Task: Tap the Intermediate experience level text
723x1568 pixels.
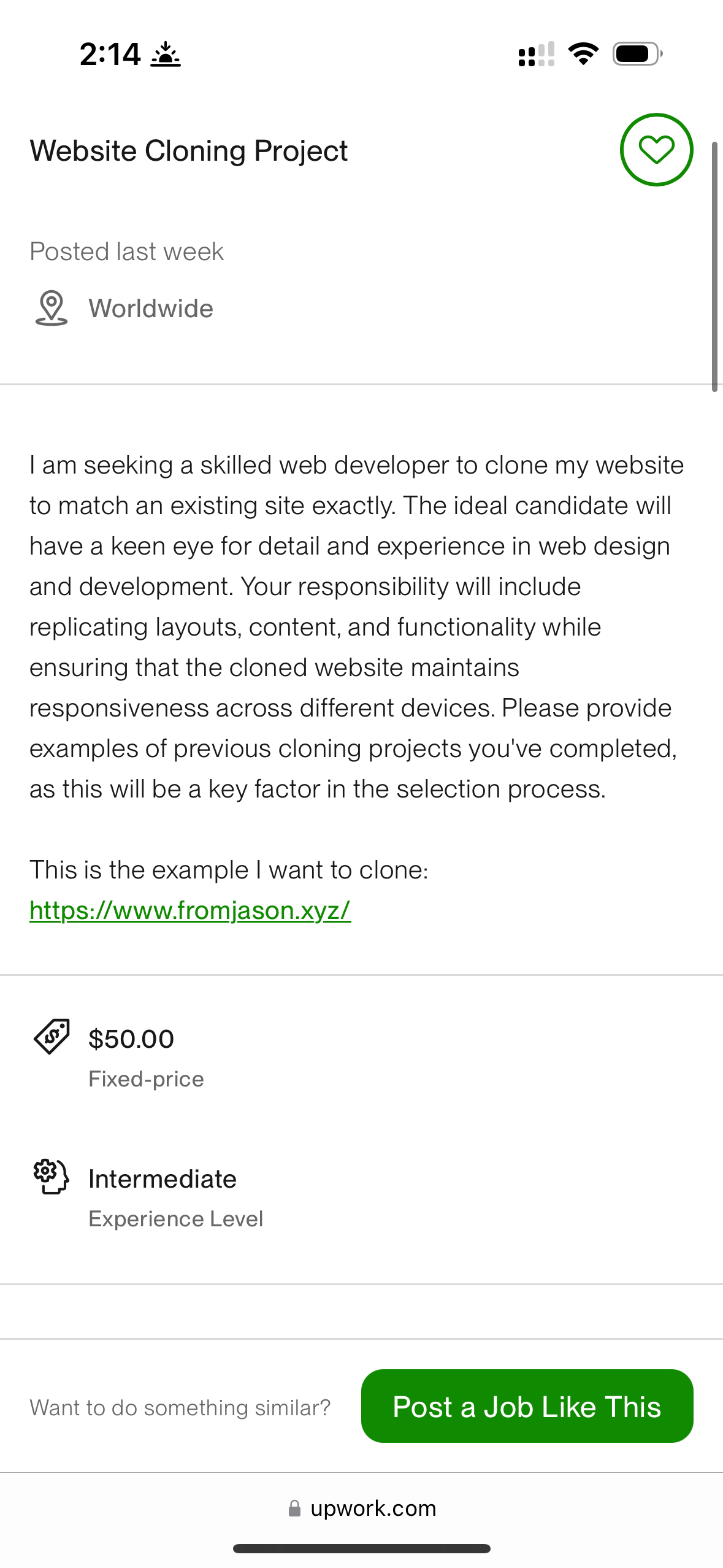Action: (x=163, y=1179)
